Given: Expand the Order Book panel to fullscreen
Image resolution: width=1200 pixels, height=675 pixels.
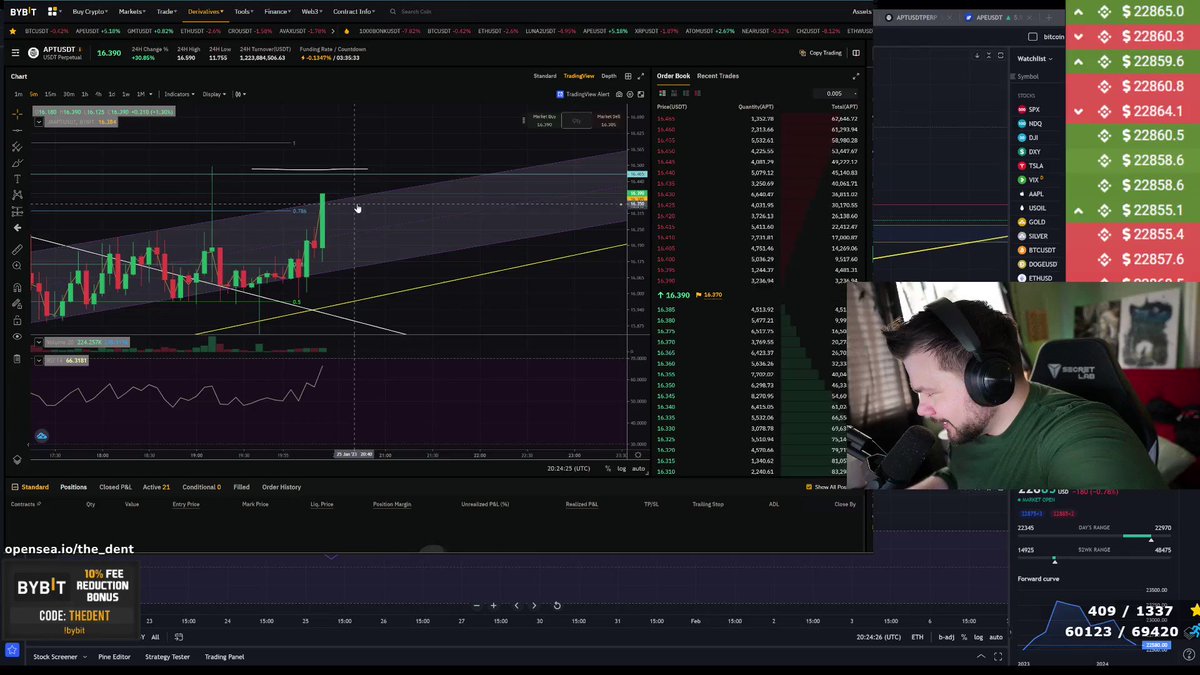Looking at the screenshot, I should pos(855,76).
